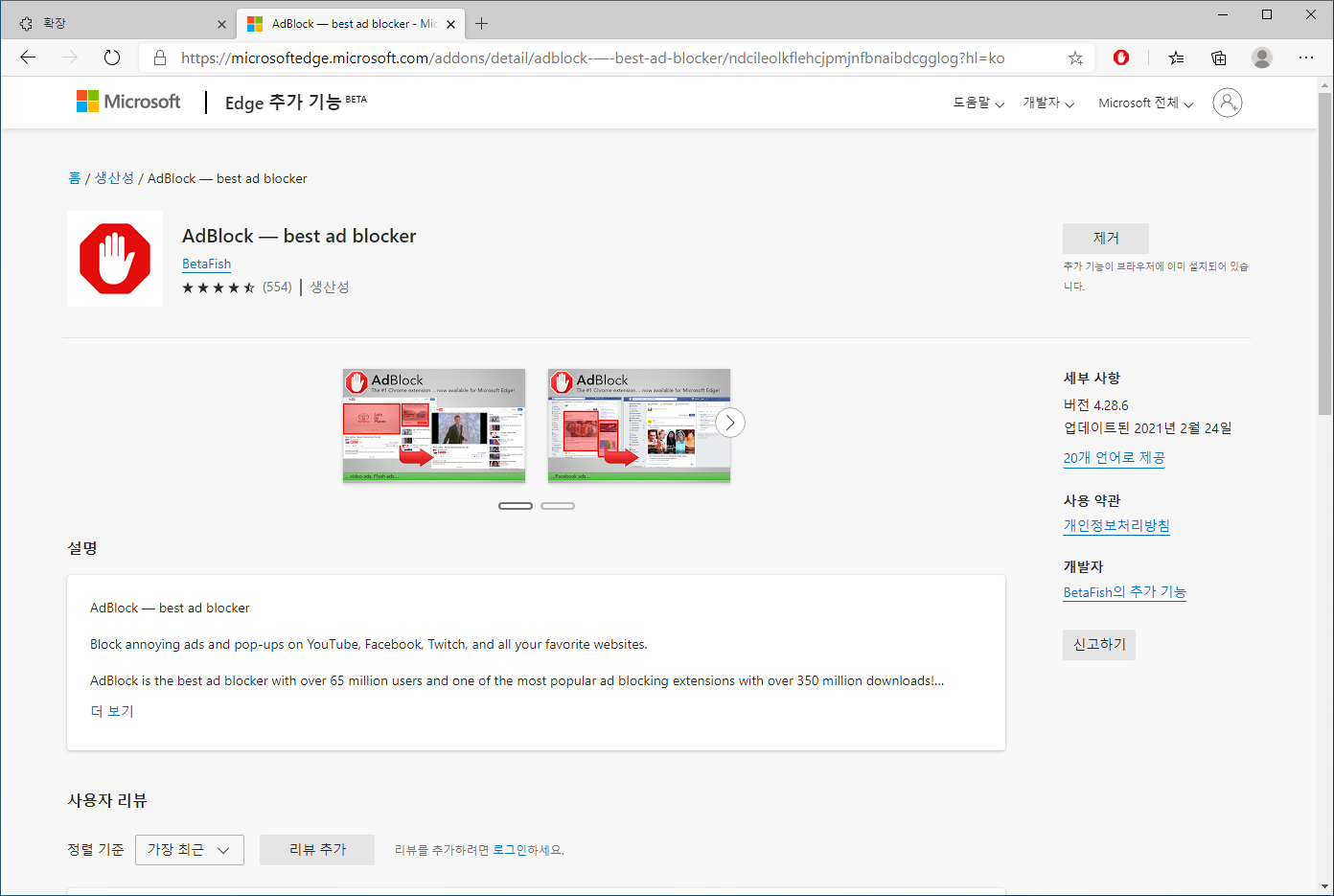Click the star rating row

tap(218, 287)
